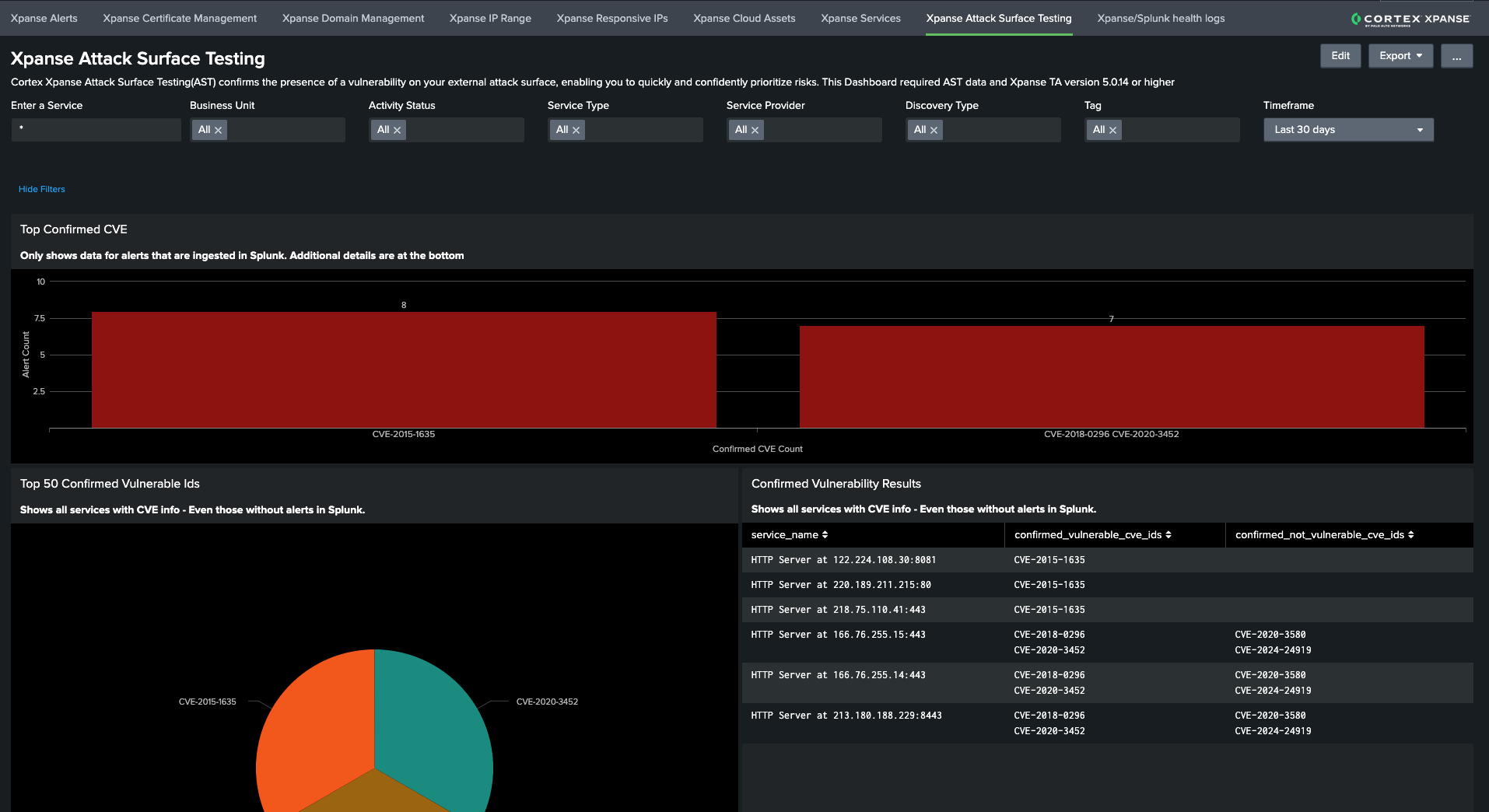Click the Top Confirmed CVE panel title
This screenshot has width=1489, height=812.
(74, 229)
